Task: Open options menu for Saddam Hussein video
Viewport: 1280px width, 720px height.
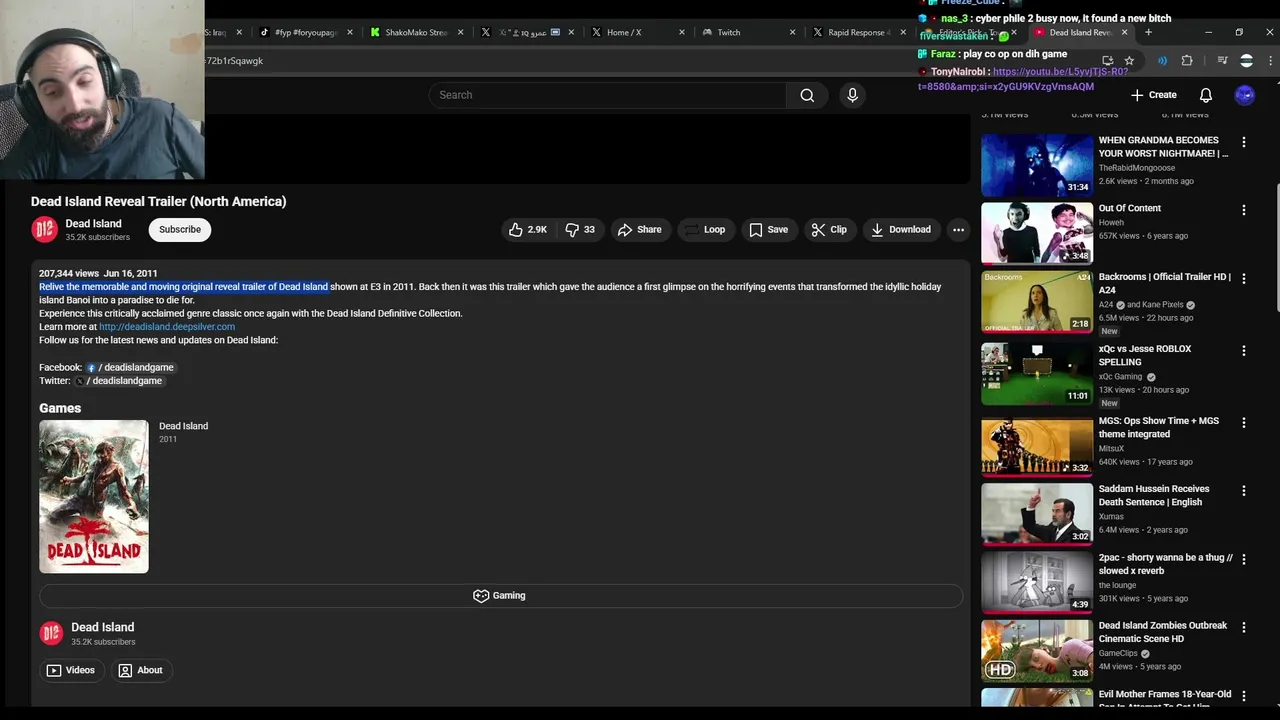Action: 1244,491
